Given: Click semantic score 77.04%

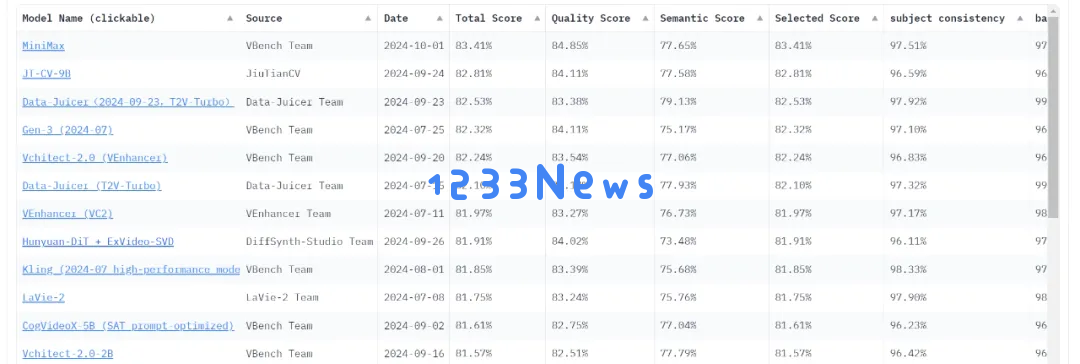Looking at the screenshot, I should pyautogui.click(x=678, y=325).
